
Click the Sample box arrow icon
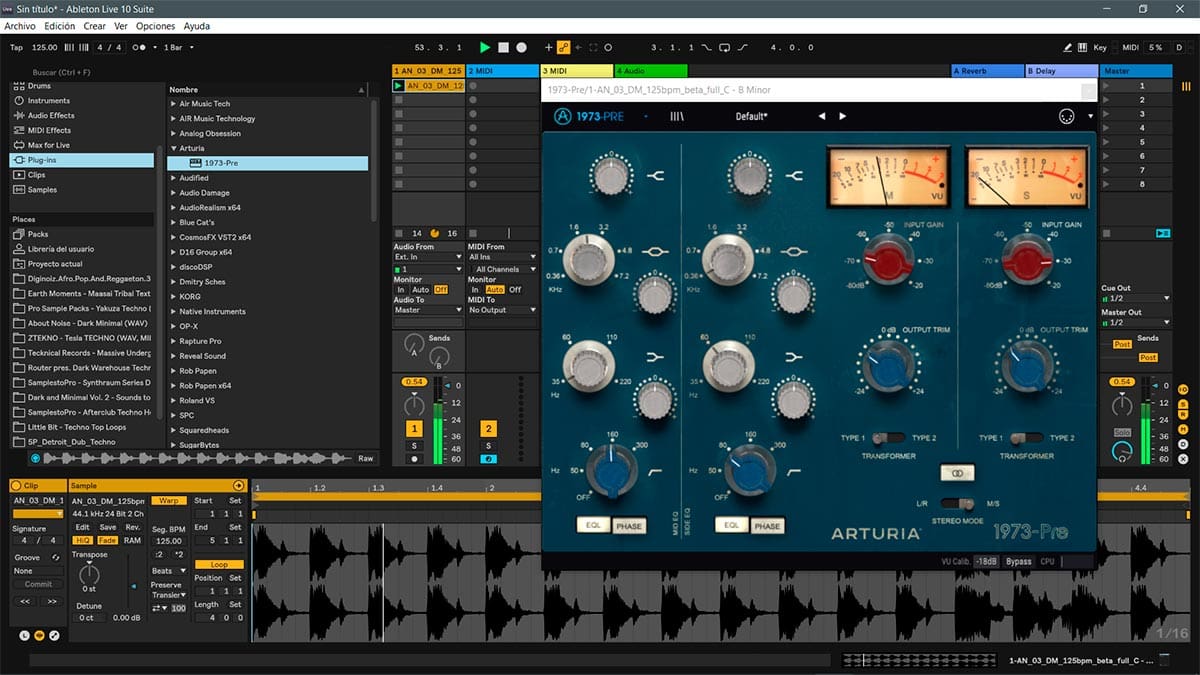tap(238, 486)
